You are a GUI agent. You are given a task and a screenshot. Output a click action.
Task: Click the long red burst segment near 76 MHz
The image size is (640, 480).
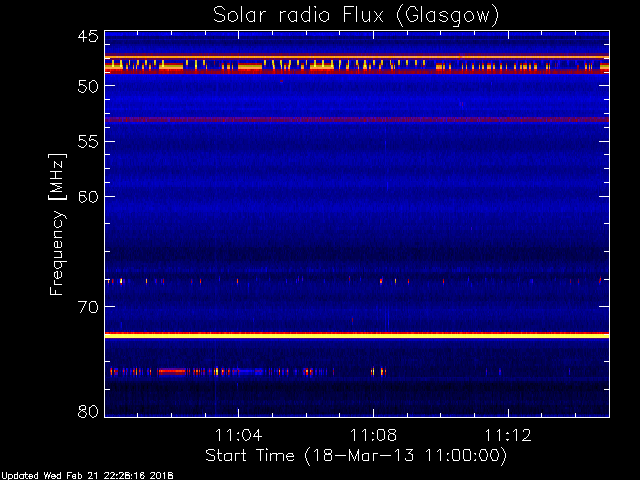(x=172, y=372)
